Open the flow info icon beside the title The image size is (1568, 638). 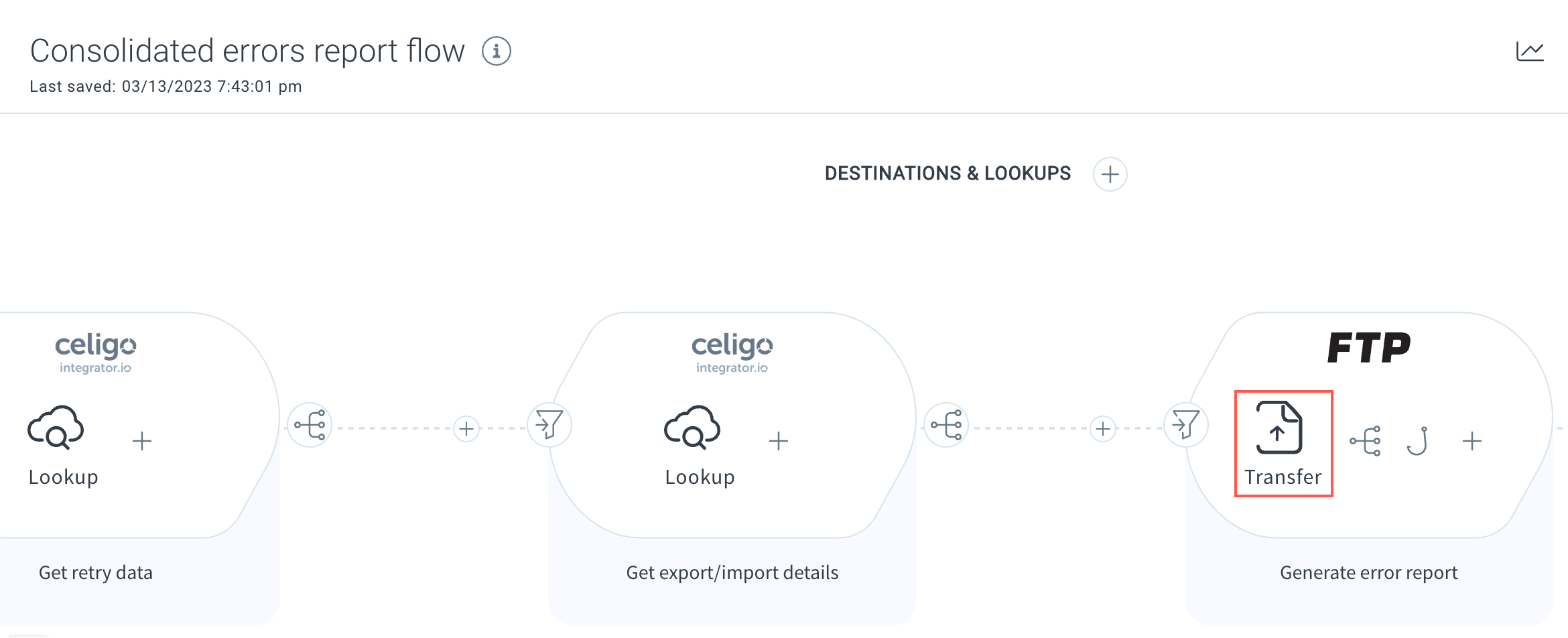[x=497, y=51]
